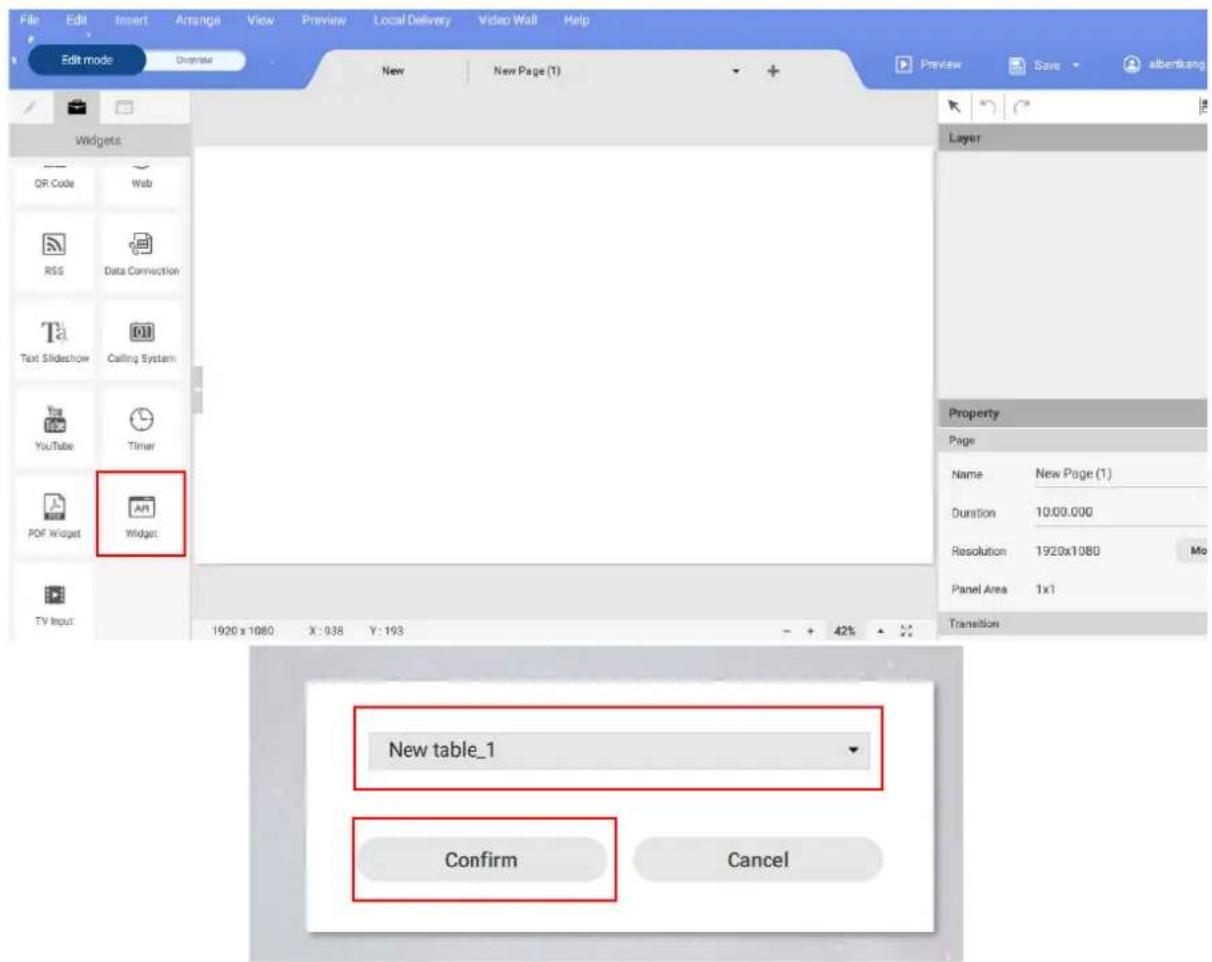Open the New table_1 dropdown
1212x962 pixels.
click(x=619, y=750)
